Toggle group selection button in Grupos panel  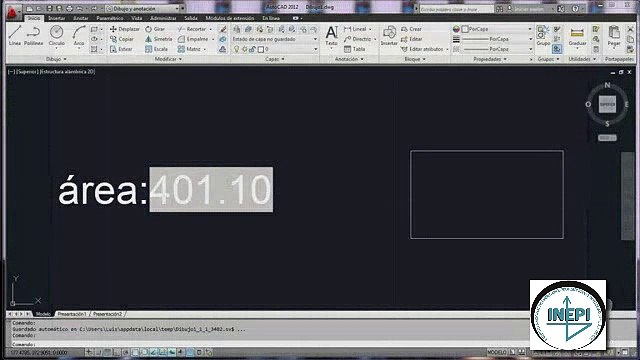[557, 49]
